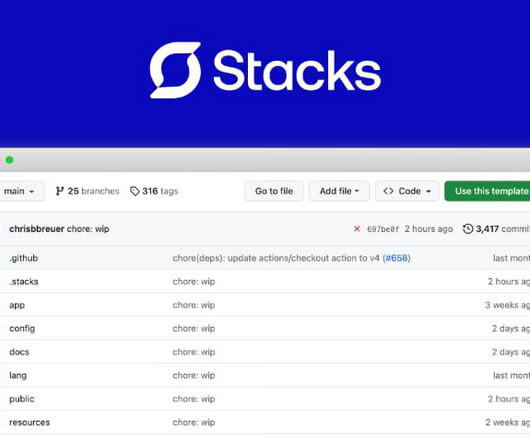Open the 316 tags link

pyautogui.click(x=154, y=191)
